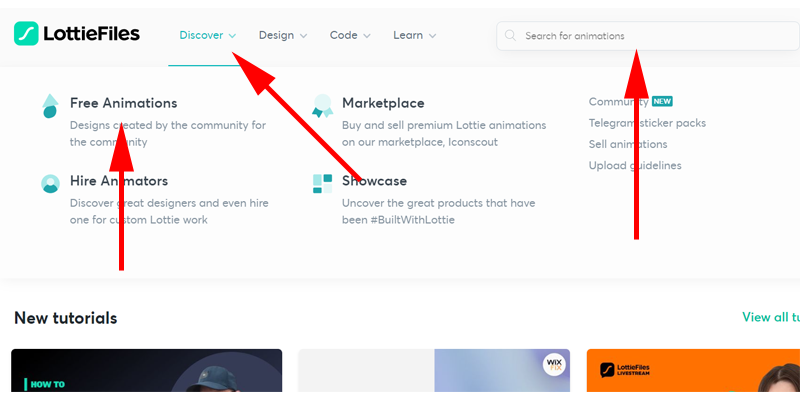800x400 pixels.
Task: Open the Community link
Action: 618,102
